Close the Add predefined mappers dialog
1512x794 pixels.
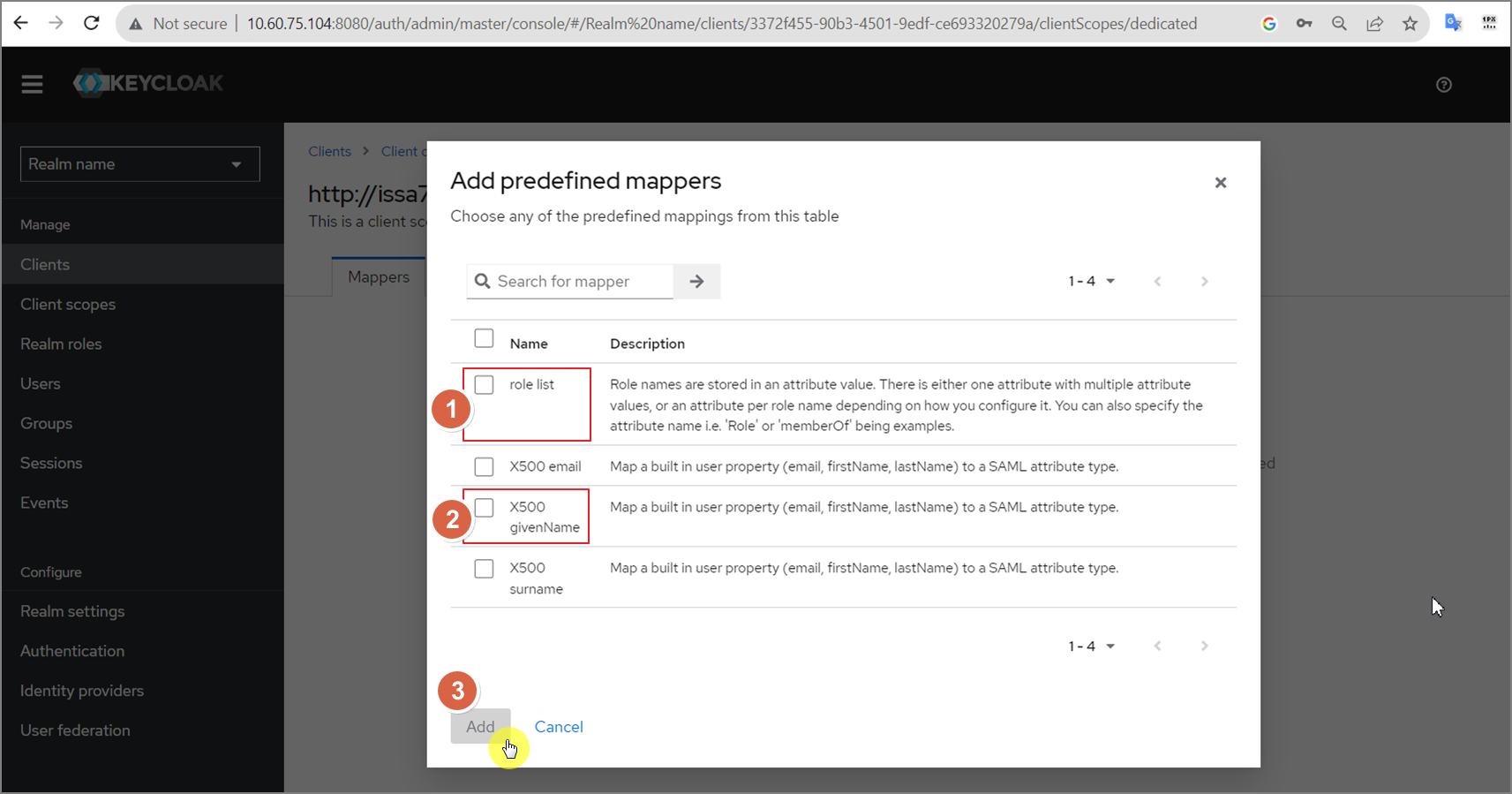(1221, 183)
